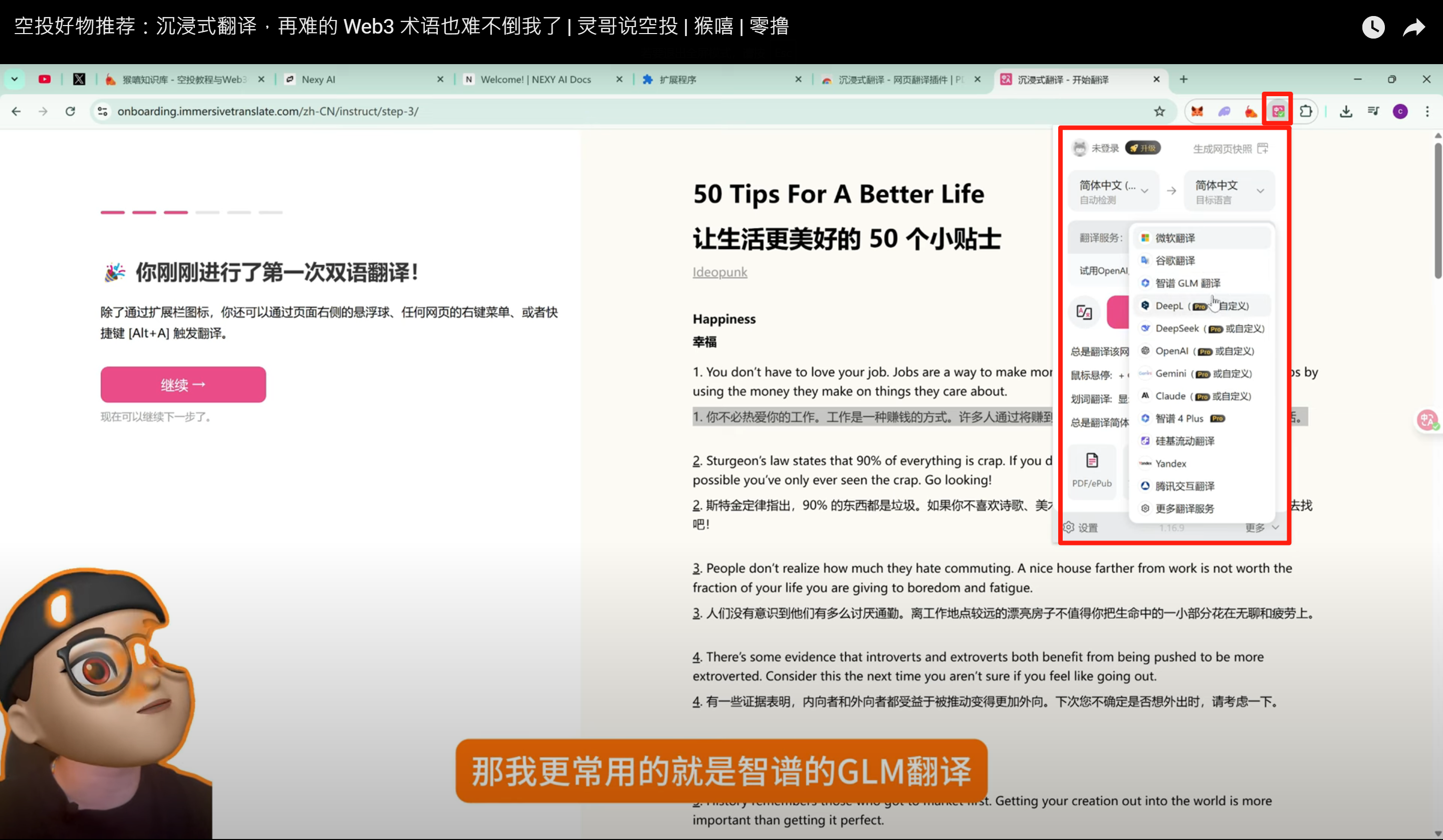
Task: Select 微软翻译 translation service
Action: tap(1201, 237)
